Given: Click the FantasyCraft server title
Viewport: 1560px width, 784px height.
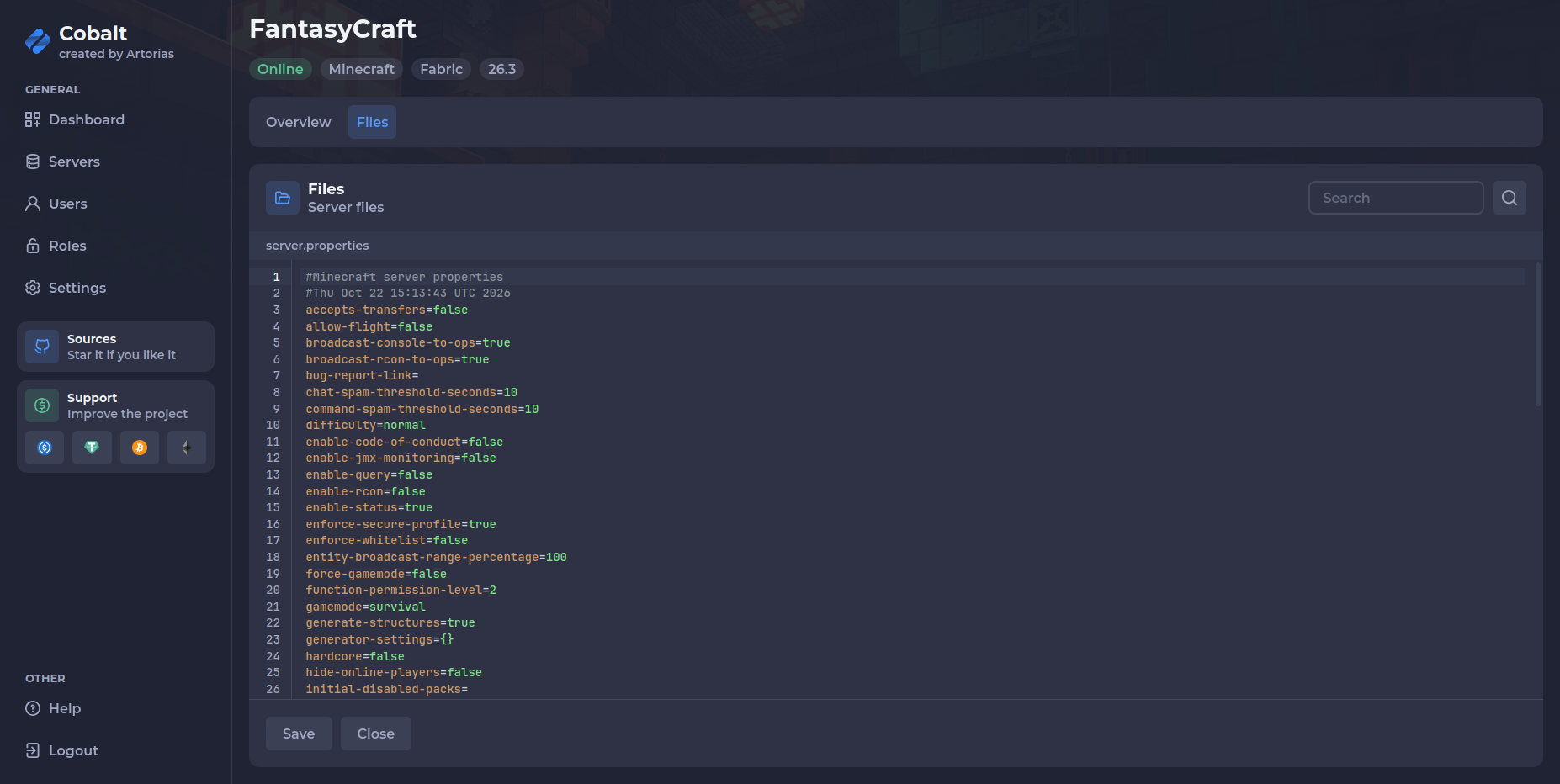Looking at the screenshot, I should pos(332,29).
